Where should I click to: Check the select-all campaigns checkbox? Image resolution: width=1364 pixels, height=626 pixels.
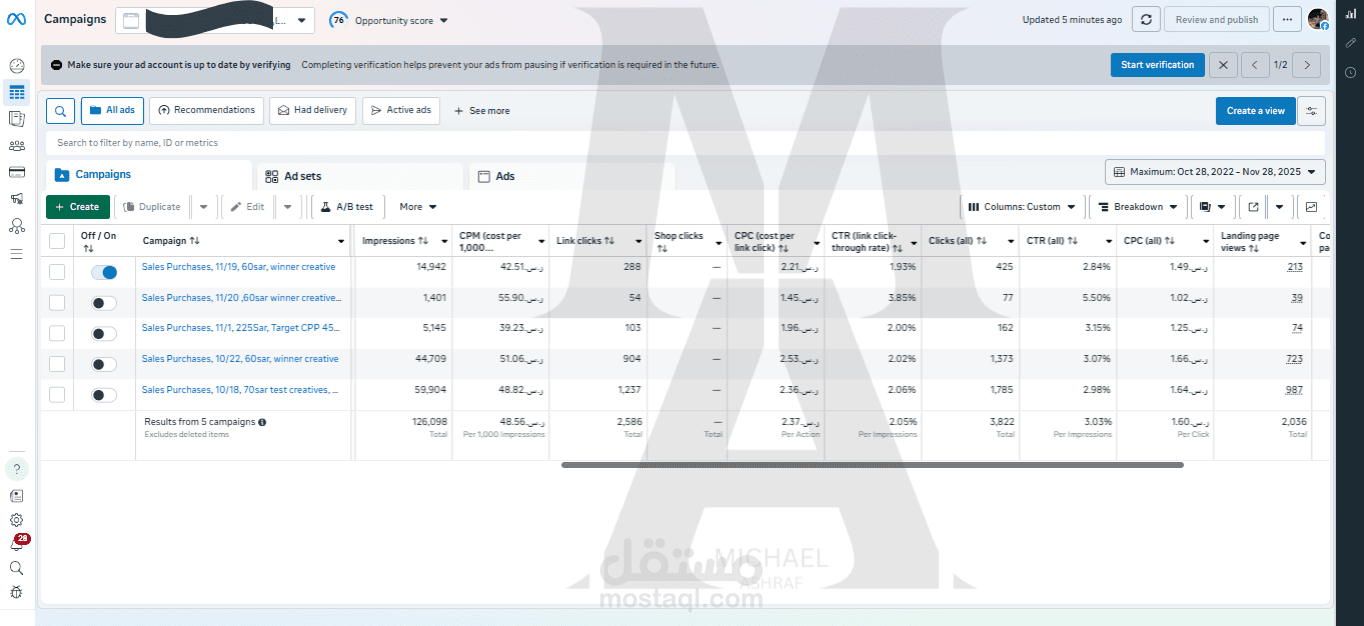57,240
